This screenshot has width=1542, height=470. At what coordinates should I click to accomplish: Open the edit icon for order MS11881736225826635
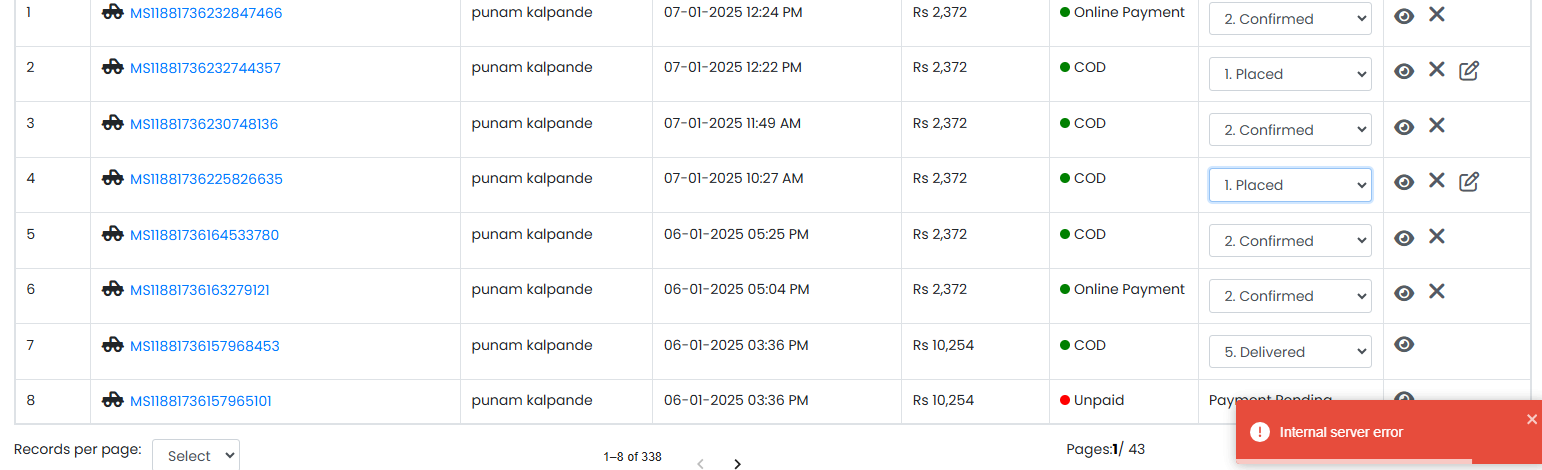1469,181
